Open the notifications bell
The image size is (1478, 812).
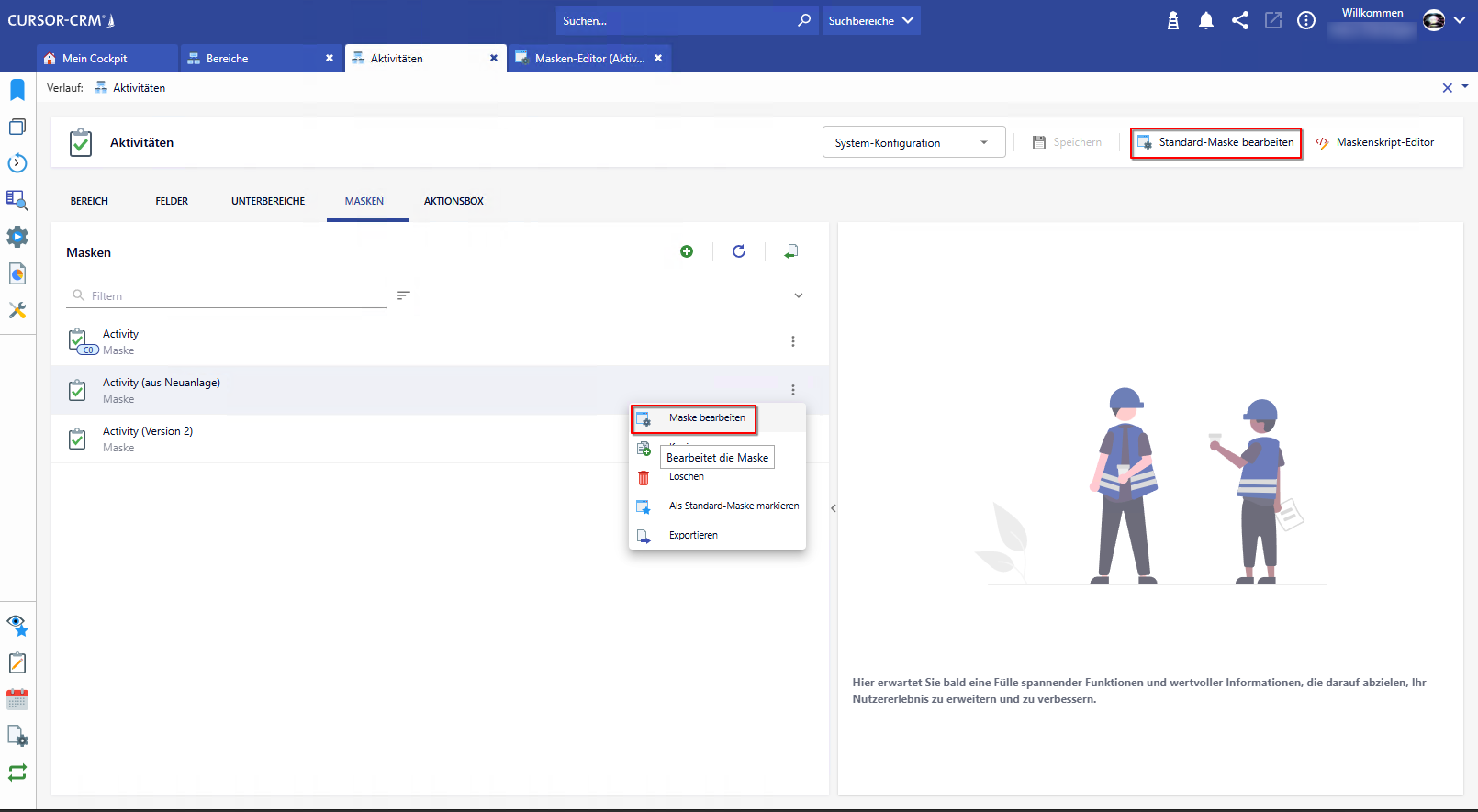pos(1206,20)
